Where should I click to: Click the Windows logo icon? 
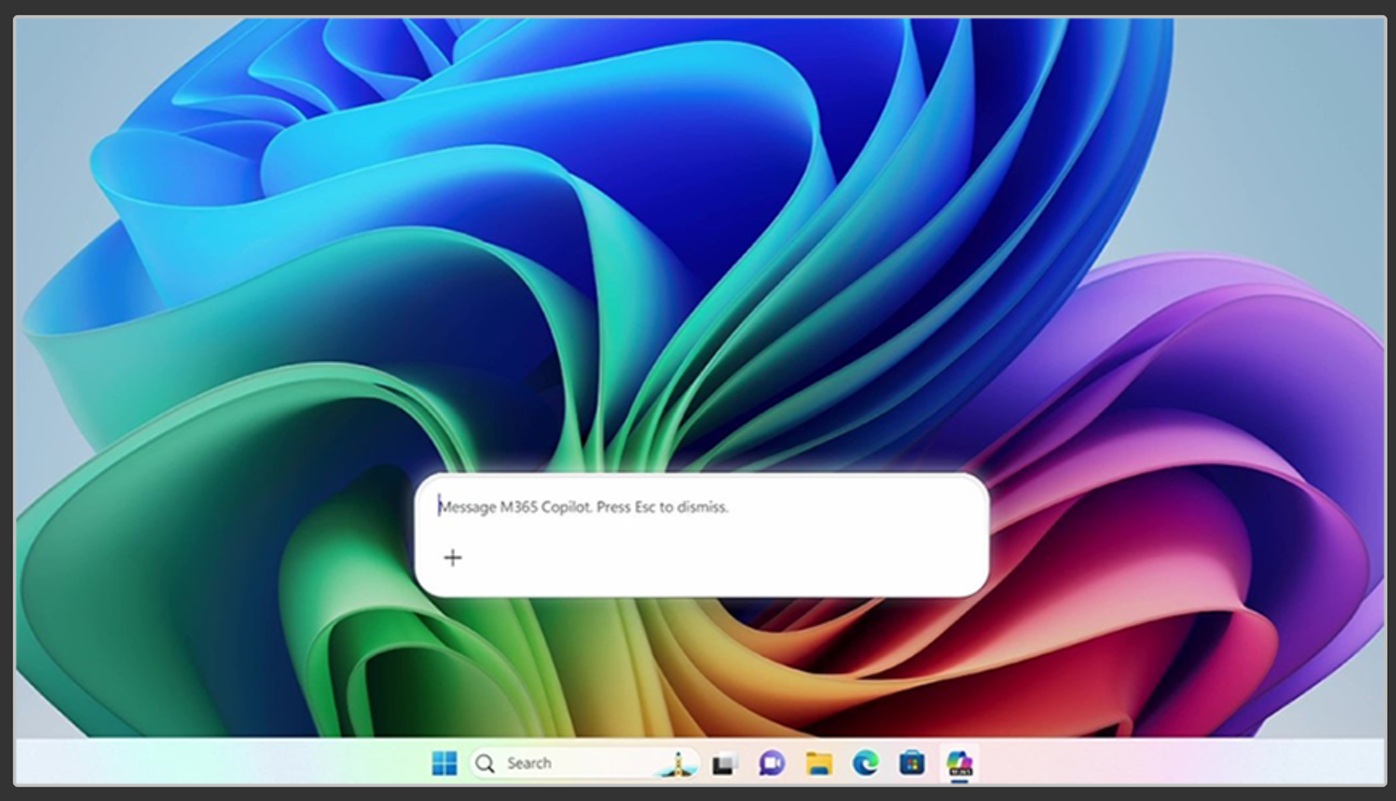[444, 762]
